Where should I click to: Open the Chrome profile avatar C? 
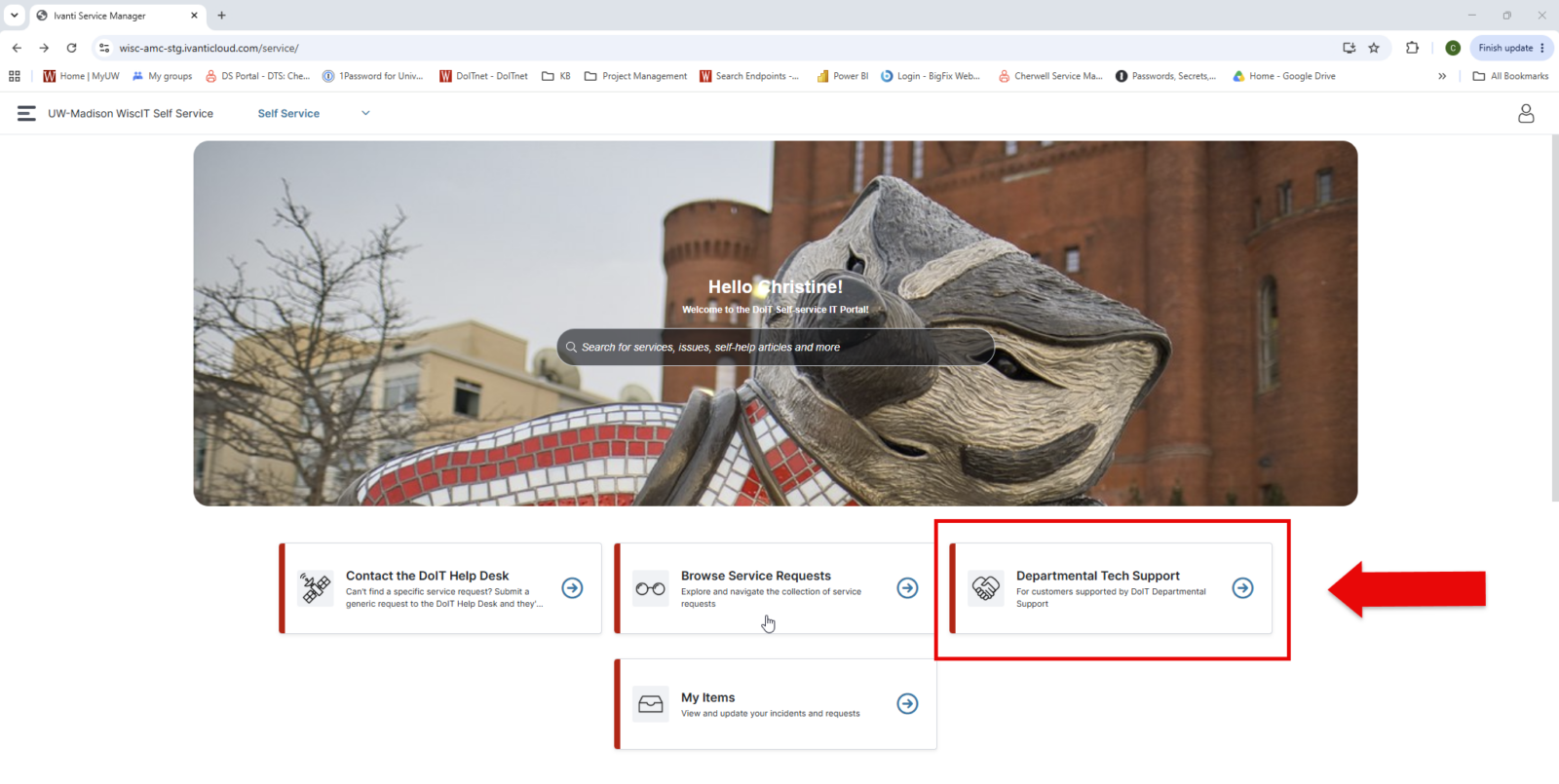click(x=1453, y=48)
